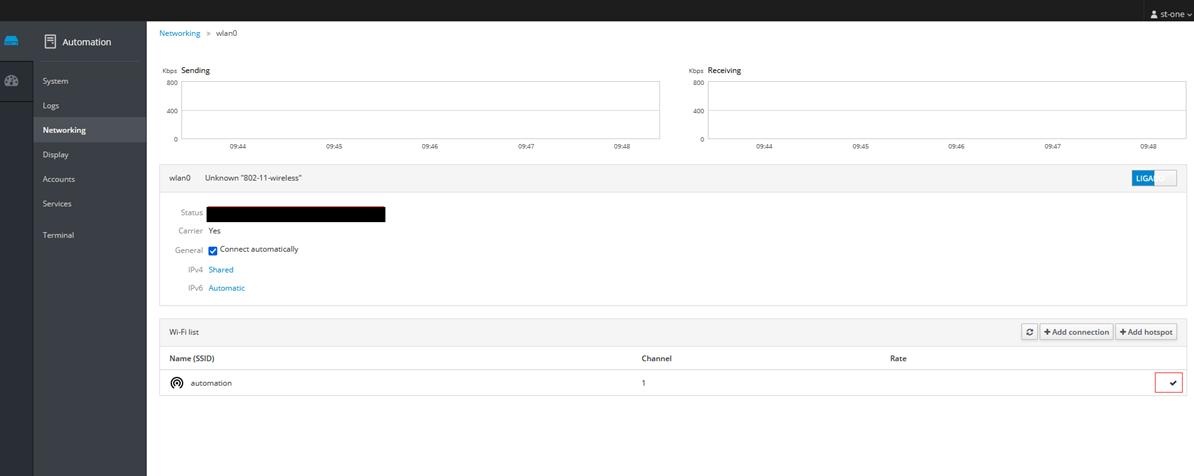Go to Logs in the sidebar
The width and height of the screenshot is (1194, 476).
51,105
